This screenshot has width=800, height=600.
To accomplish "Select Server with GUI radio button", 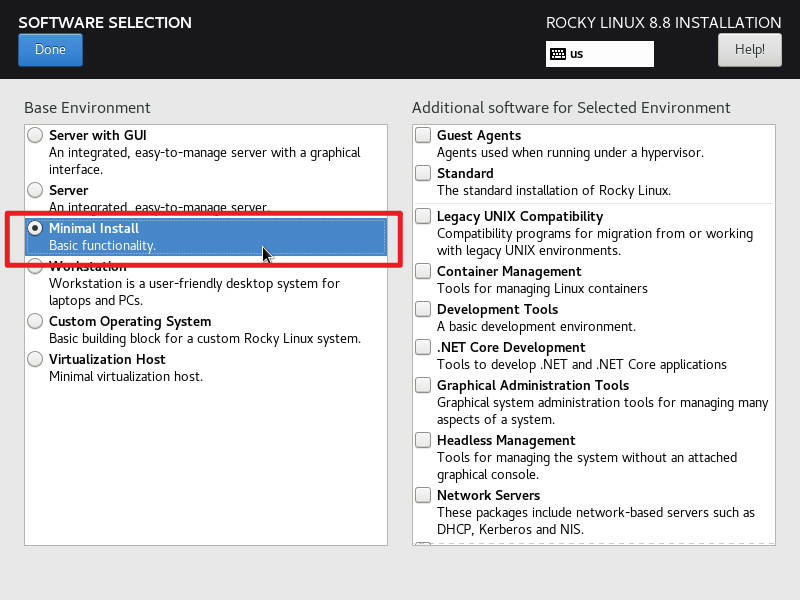I will pyautogui.click(x=35, y=135).
